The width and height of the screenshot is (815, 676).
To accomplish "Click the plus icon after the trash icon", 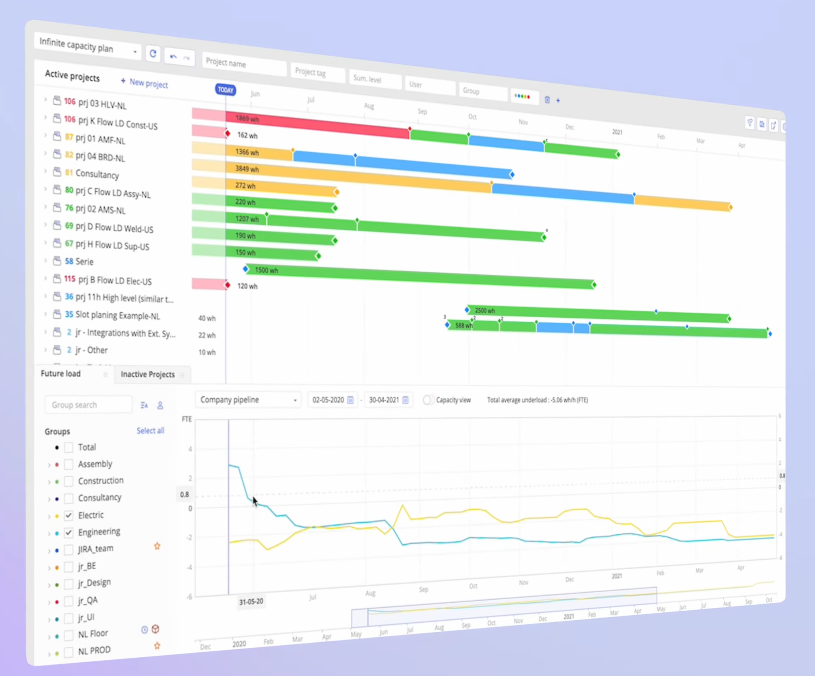I will tap(558, 100).
